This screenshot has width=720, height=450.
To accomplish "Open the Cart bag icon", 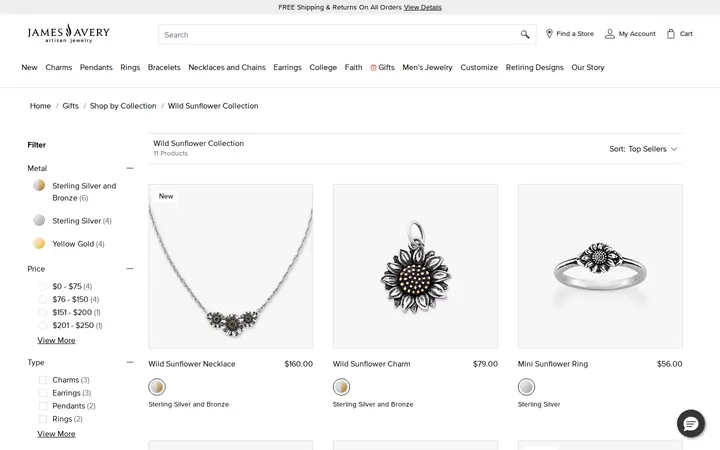I will pos(670,34).
